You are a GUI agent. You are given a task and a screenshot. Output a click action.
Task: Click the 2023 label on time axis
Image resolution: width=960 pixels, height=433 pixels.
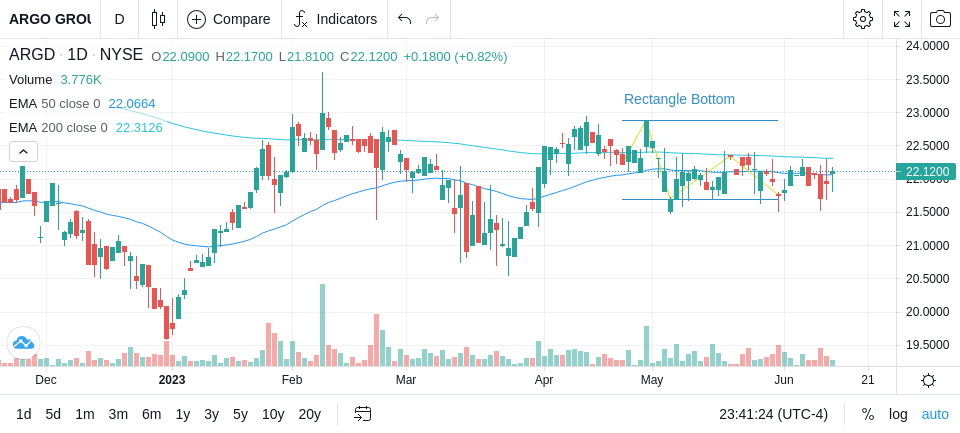171,380
